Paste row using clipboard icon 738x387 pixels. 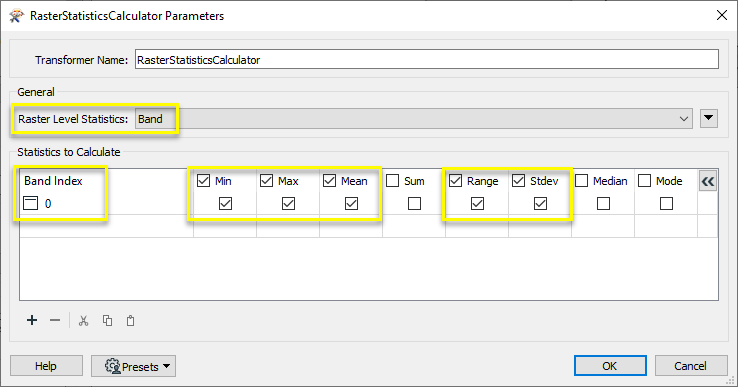click(130, 321)
